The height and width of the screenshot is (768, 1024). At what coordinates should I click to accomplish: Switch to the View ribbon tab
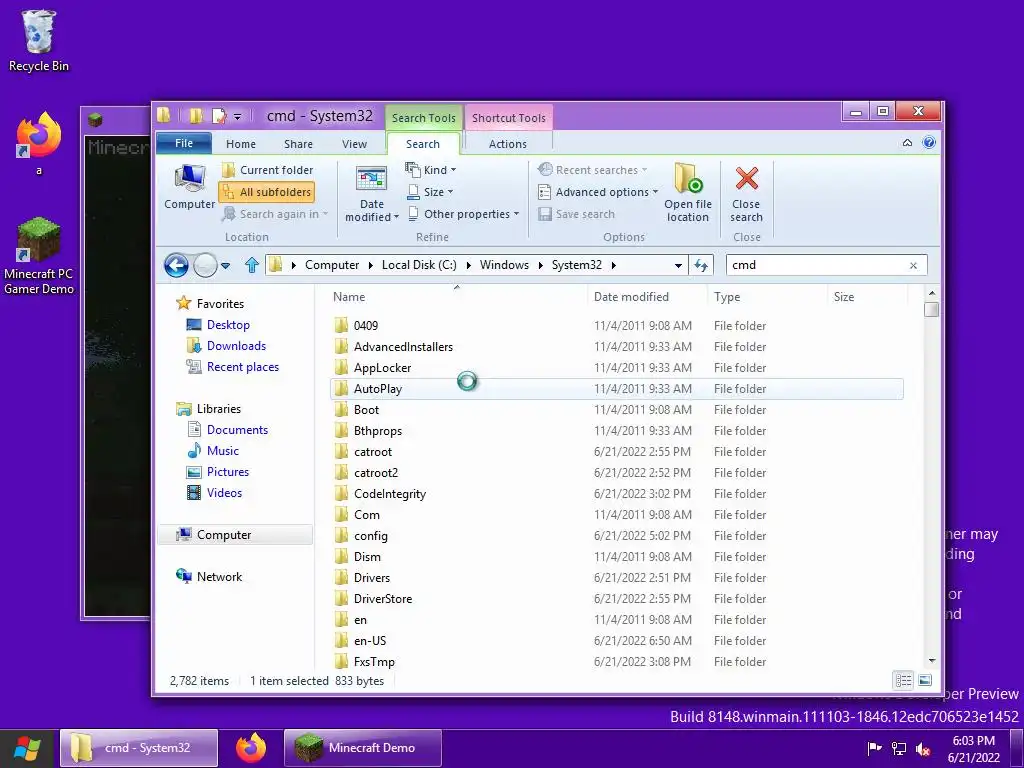click(x=355, y=144)
